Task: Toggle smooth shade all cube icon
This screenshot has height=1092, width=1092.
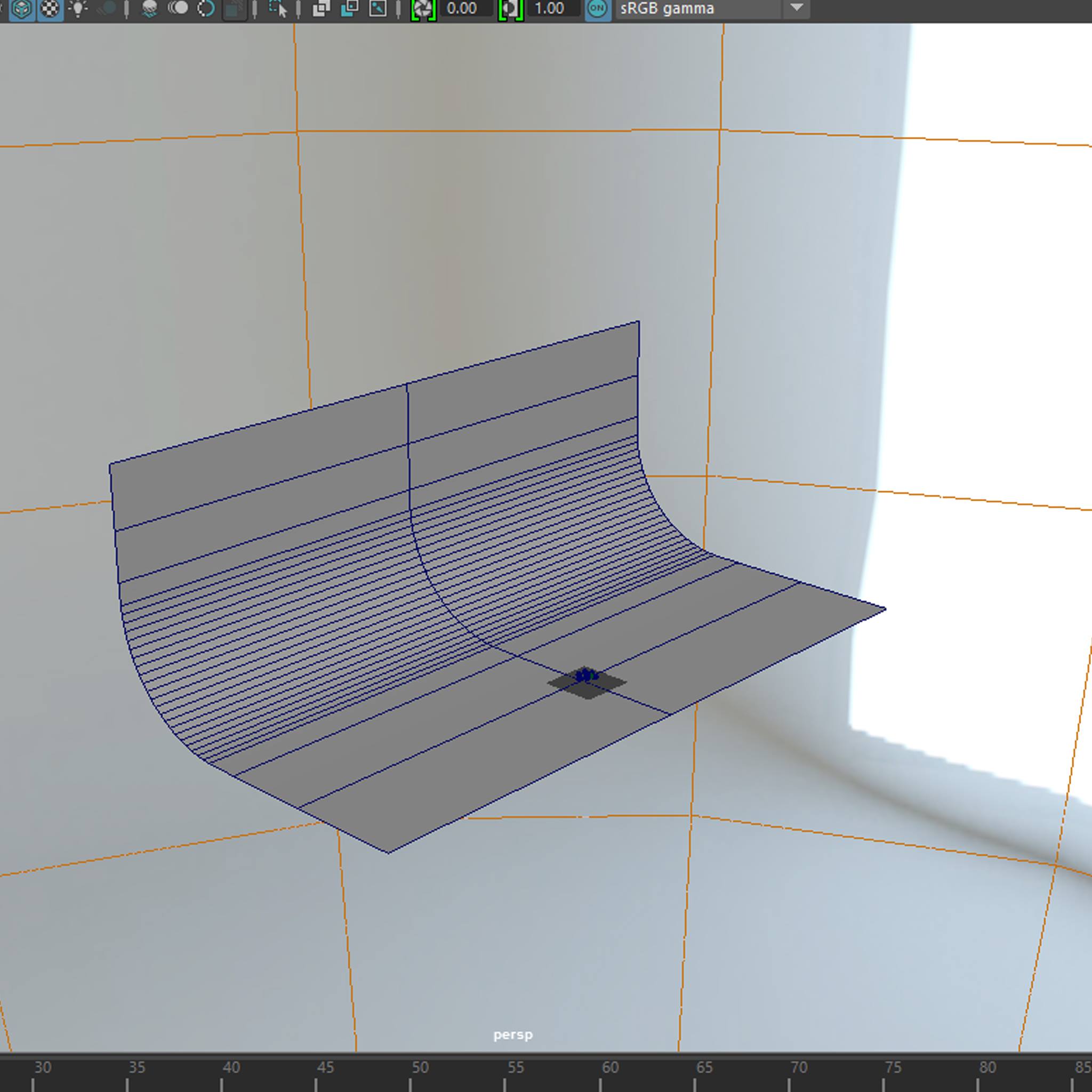Action: point(21,9)
